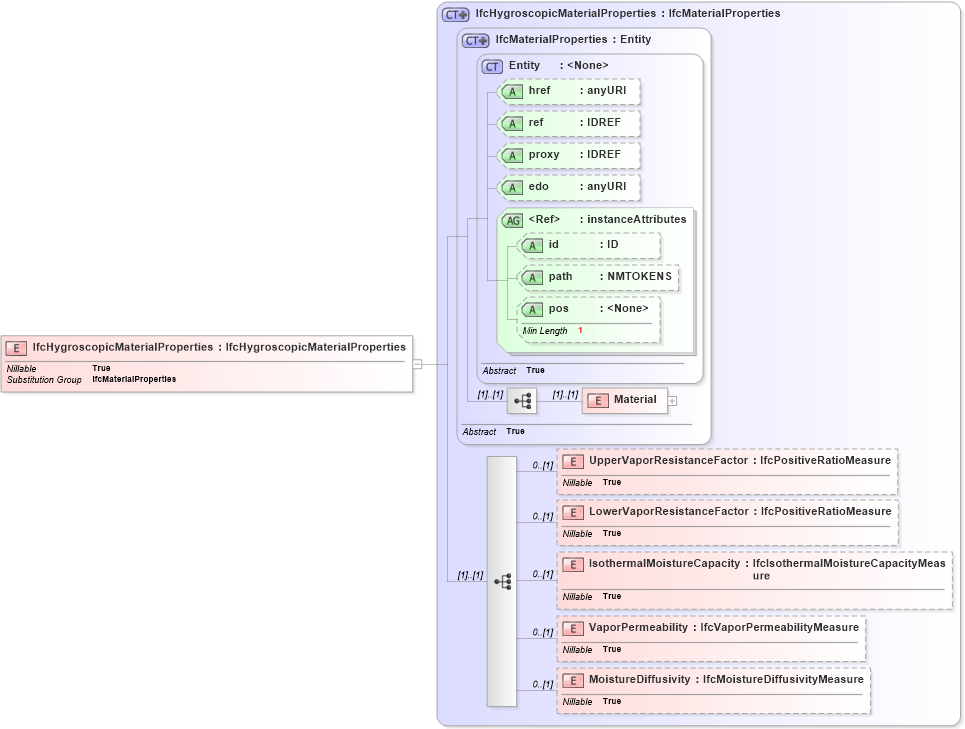Select the sequence icon grouping the vapor property elements

click(x=502, y=580)
